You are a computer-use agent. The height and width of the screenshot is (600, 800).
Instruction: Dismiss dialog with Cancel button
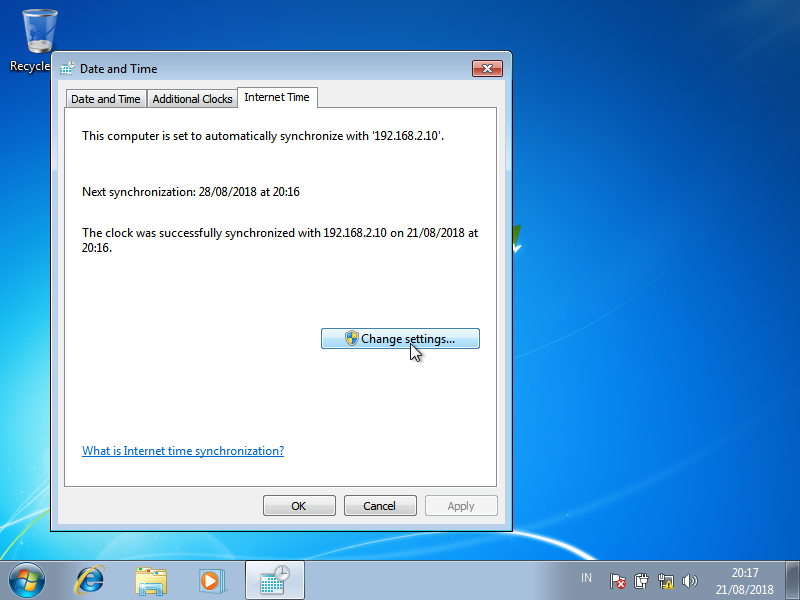[380, 506]
